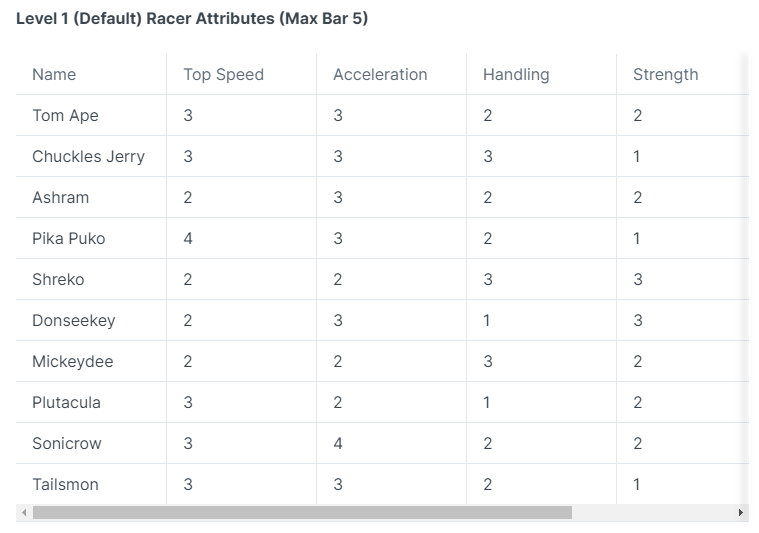759x533 pixels.
Task: Click Pika Puko's Top Speed value 4
Action: tap(188, 239)
